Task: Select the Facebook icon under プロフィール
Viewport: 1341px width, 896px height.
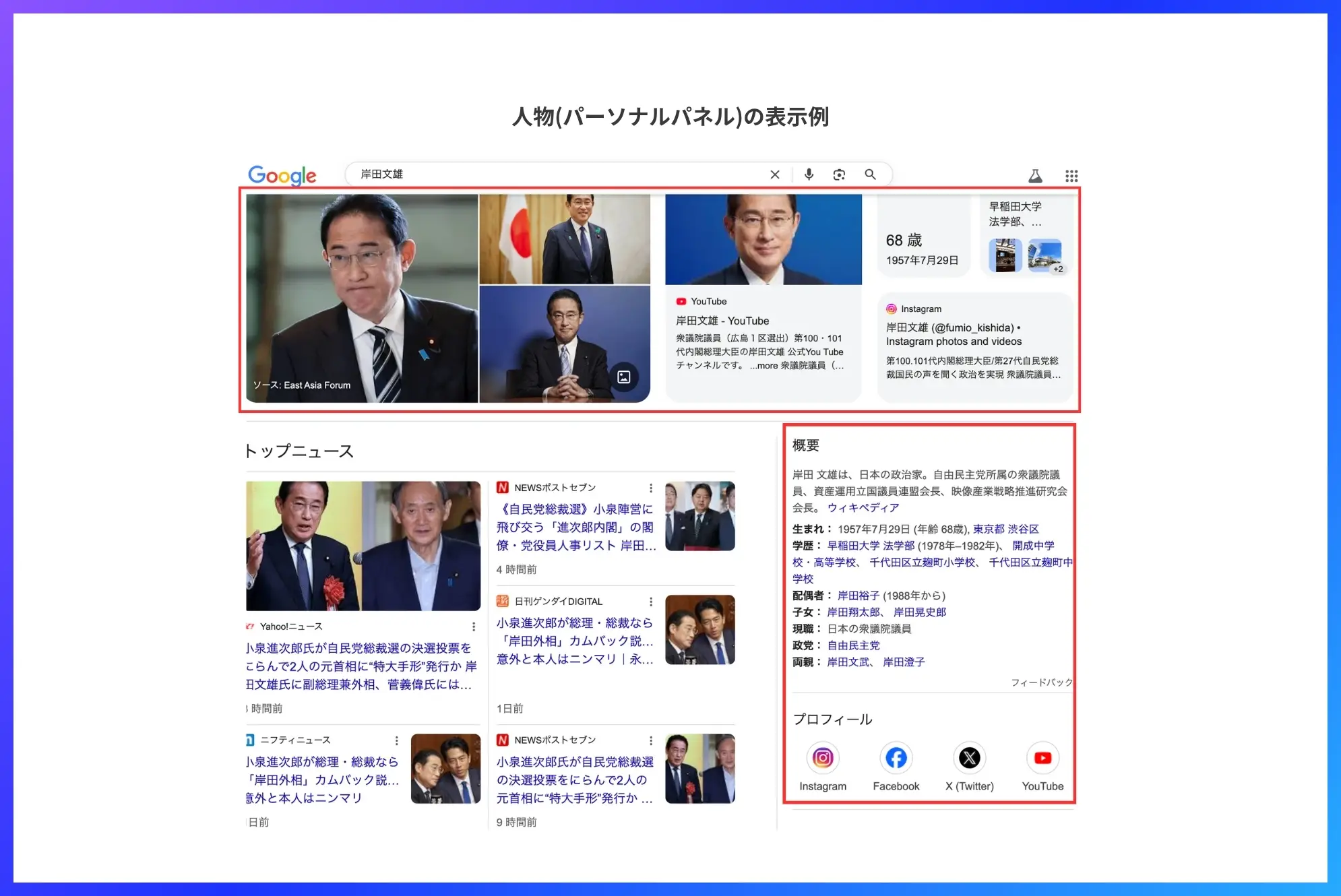Action: [x=896, y=758]
